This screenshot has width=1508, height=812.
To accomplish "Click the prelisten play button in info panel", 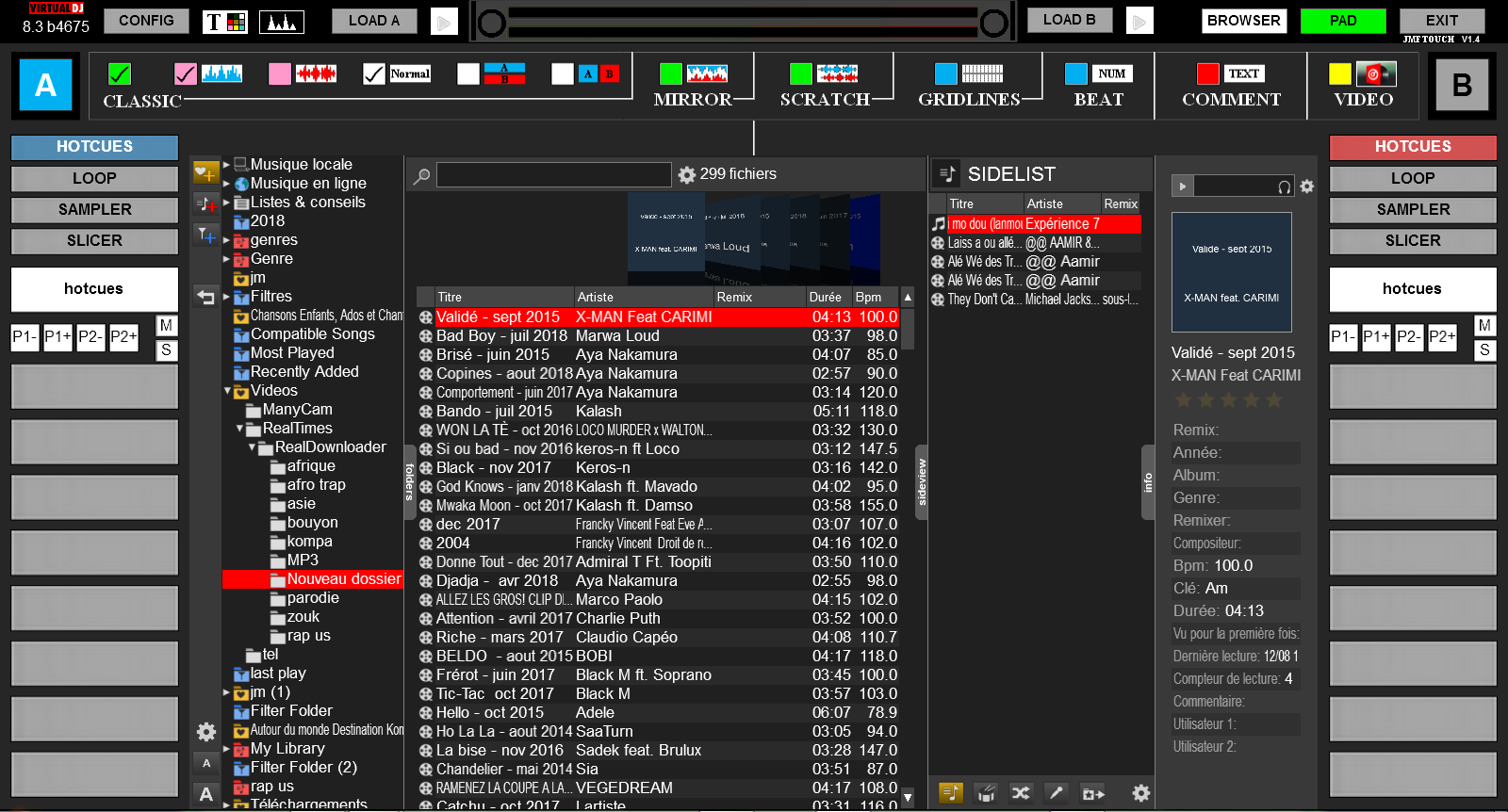I will [x=1182, y=187].
